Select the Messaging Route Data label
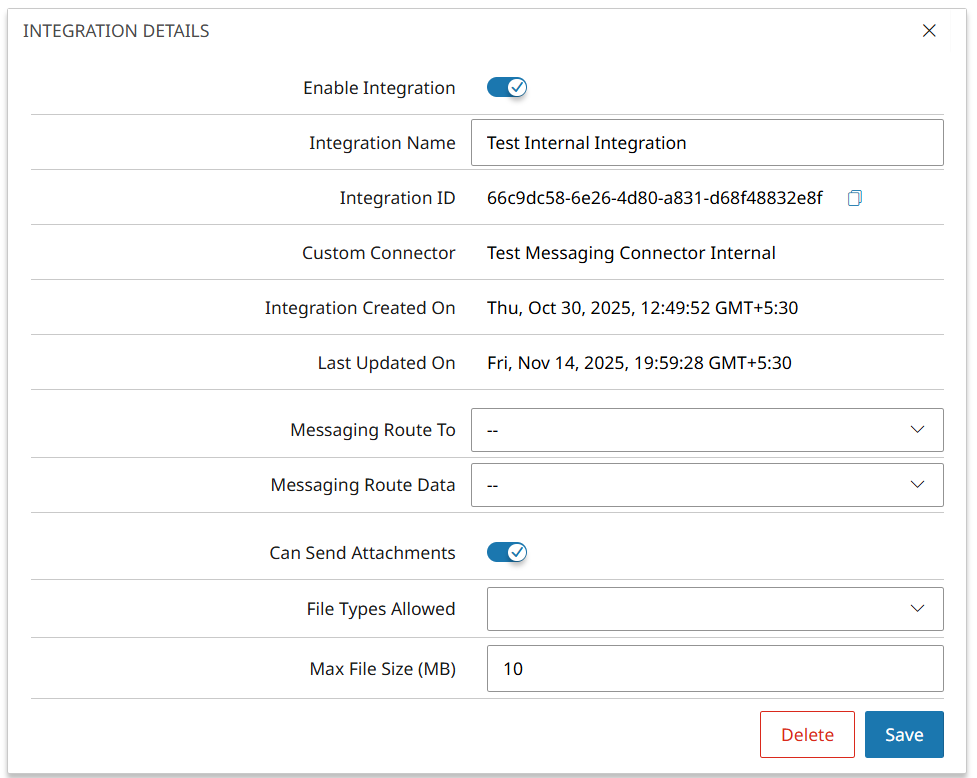Viewport: 977px width, 778px height. (363, 485)
